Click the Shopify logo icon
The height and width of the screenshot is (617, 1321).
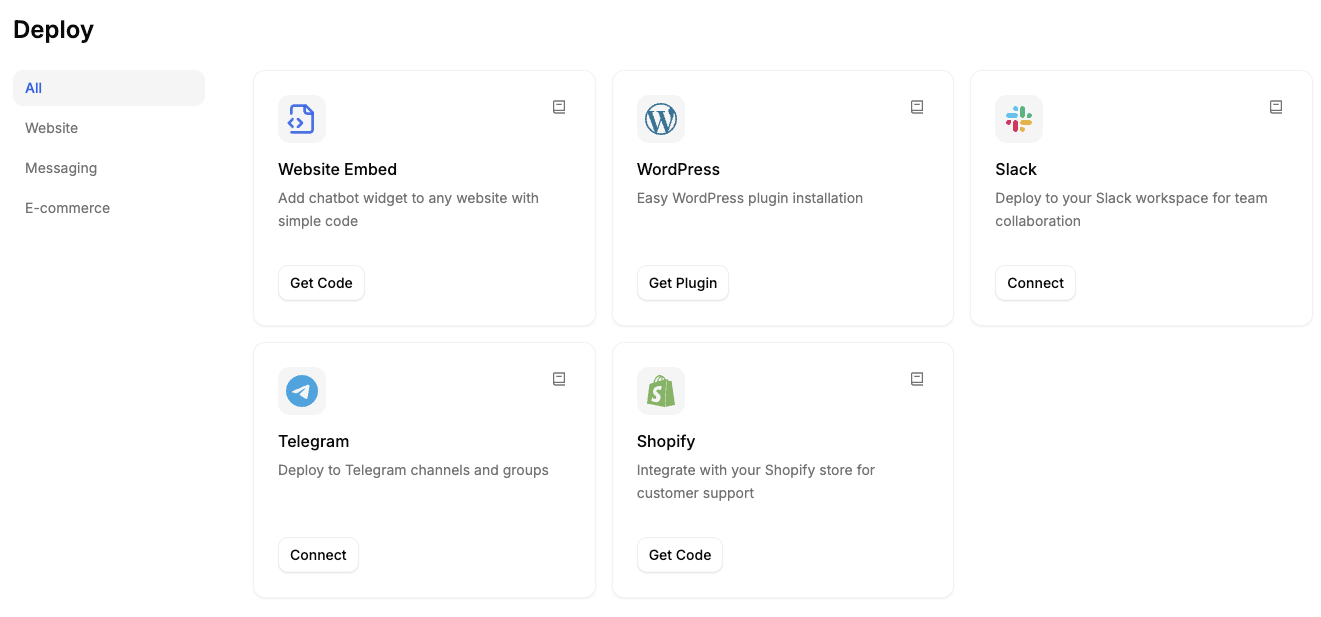(660, 391)
